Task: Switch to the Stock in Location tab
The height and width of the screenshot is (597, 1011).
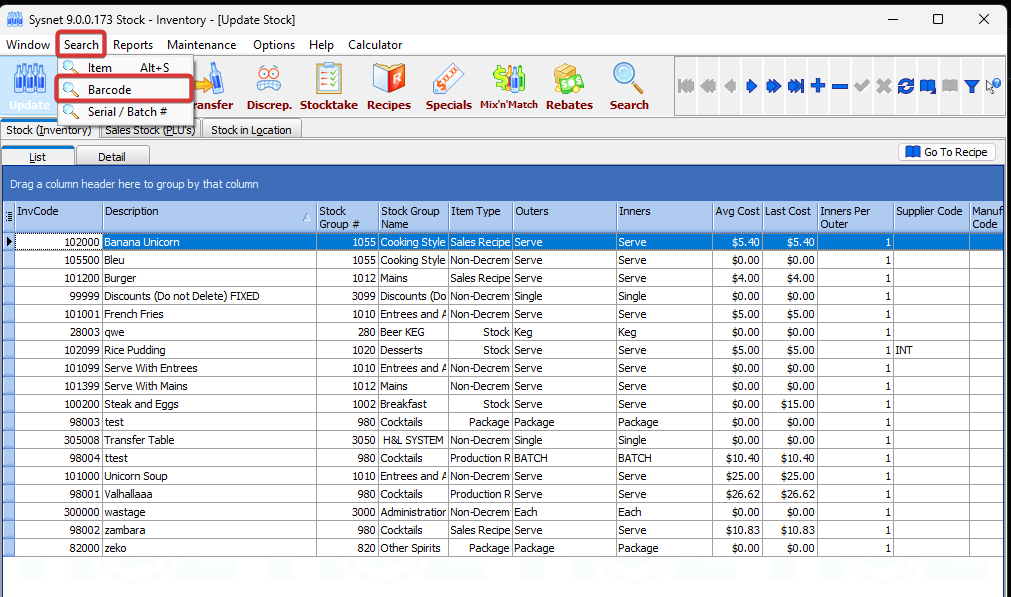Action: (x=251, y=130)
